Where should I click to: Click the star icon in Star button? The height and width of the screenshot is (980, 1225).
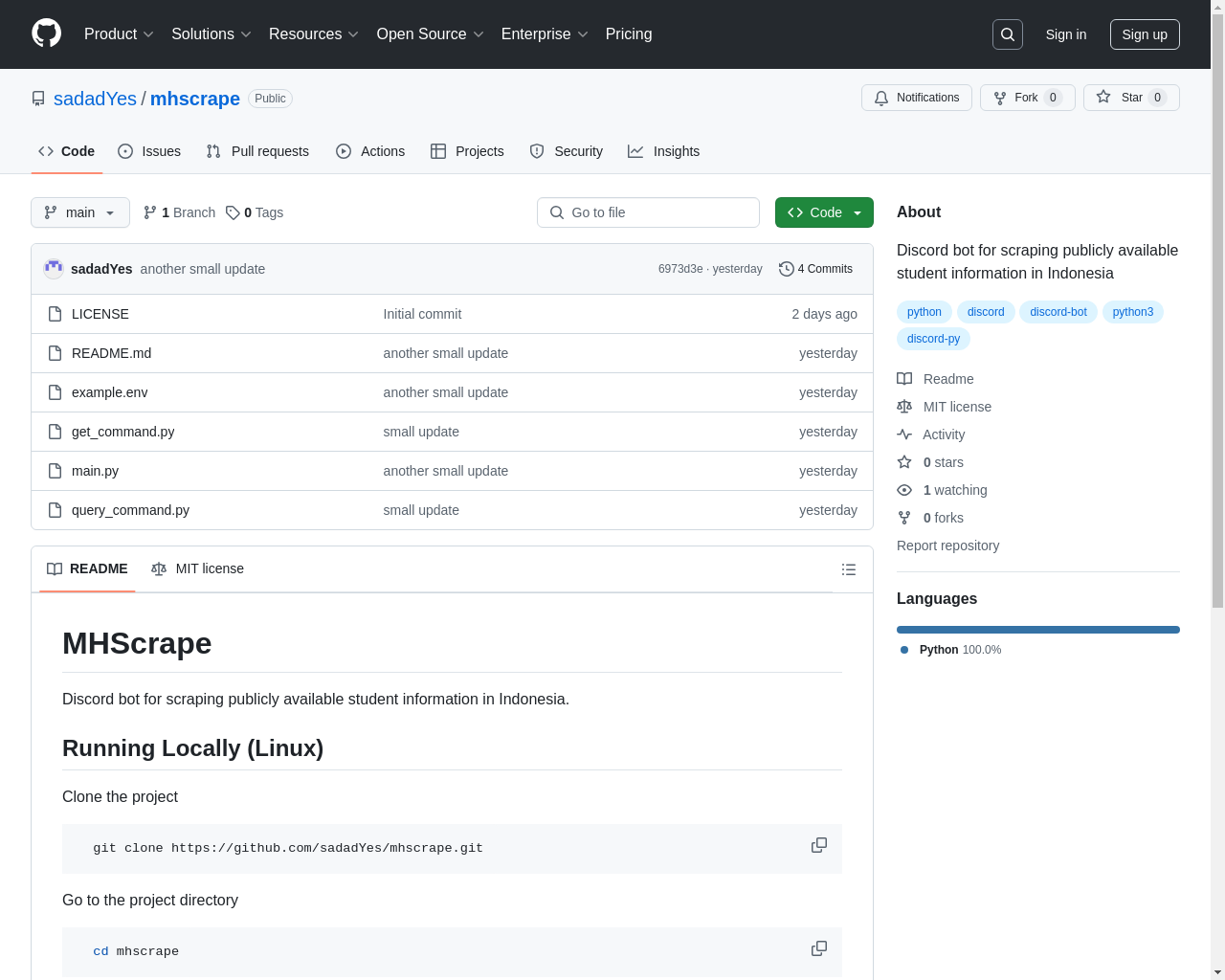coord(1103,98)
